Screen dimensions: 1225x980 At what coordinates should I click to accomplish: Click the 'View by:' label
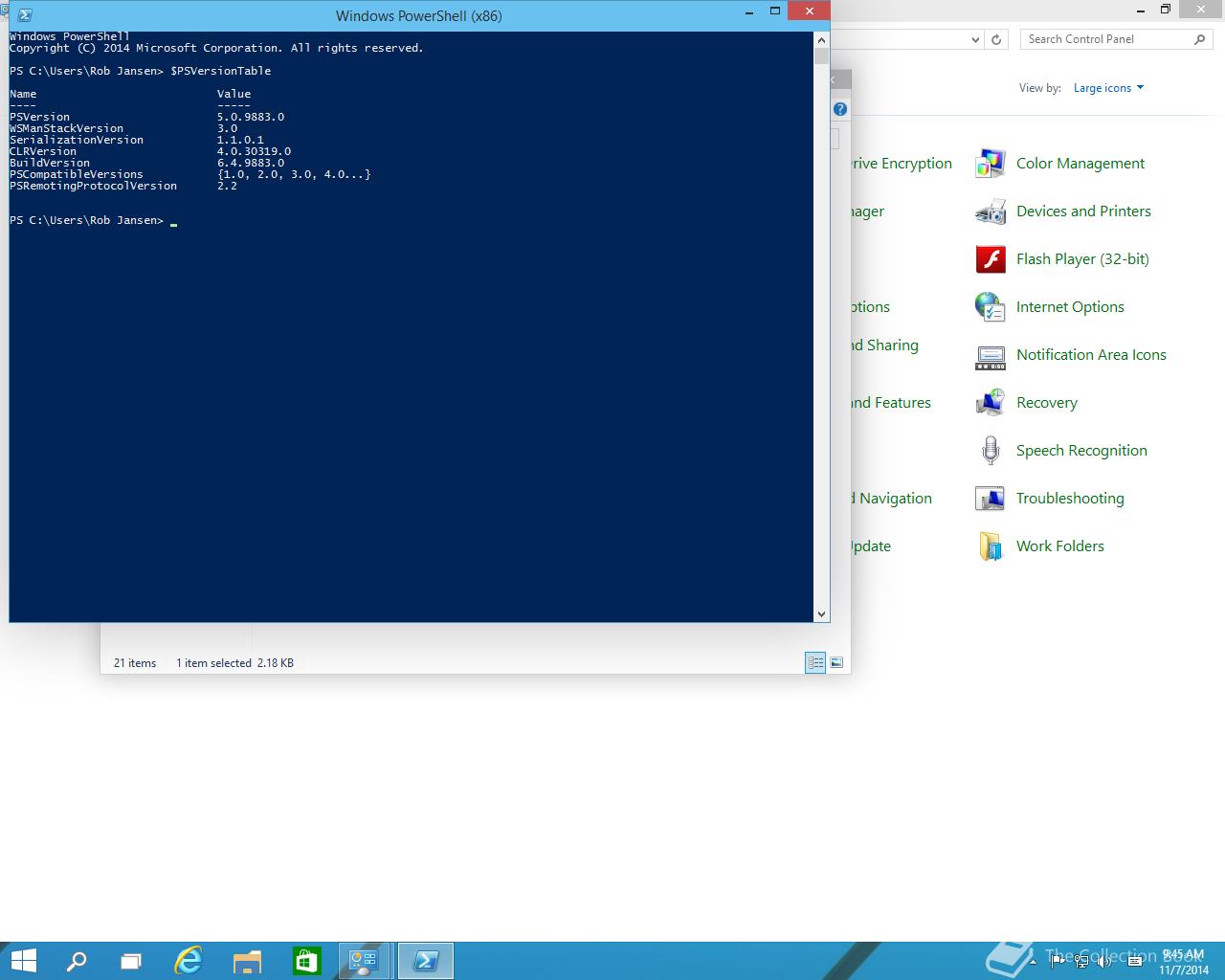[x=1040, y=88]
